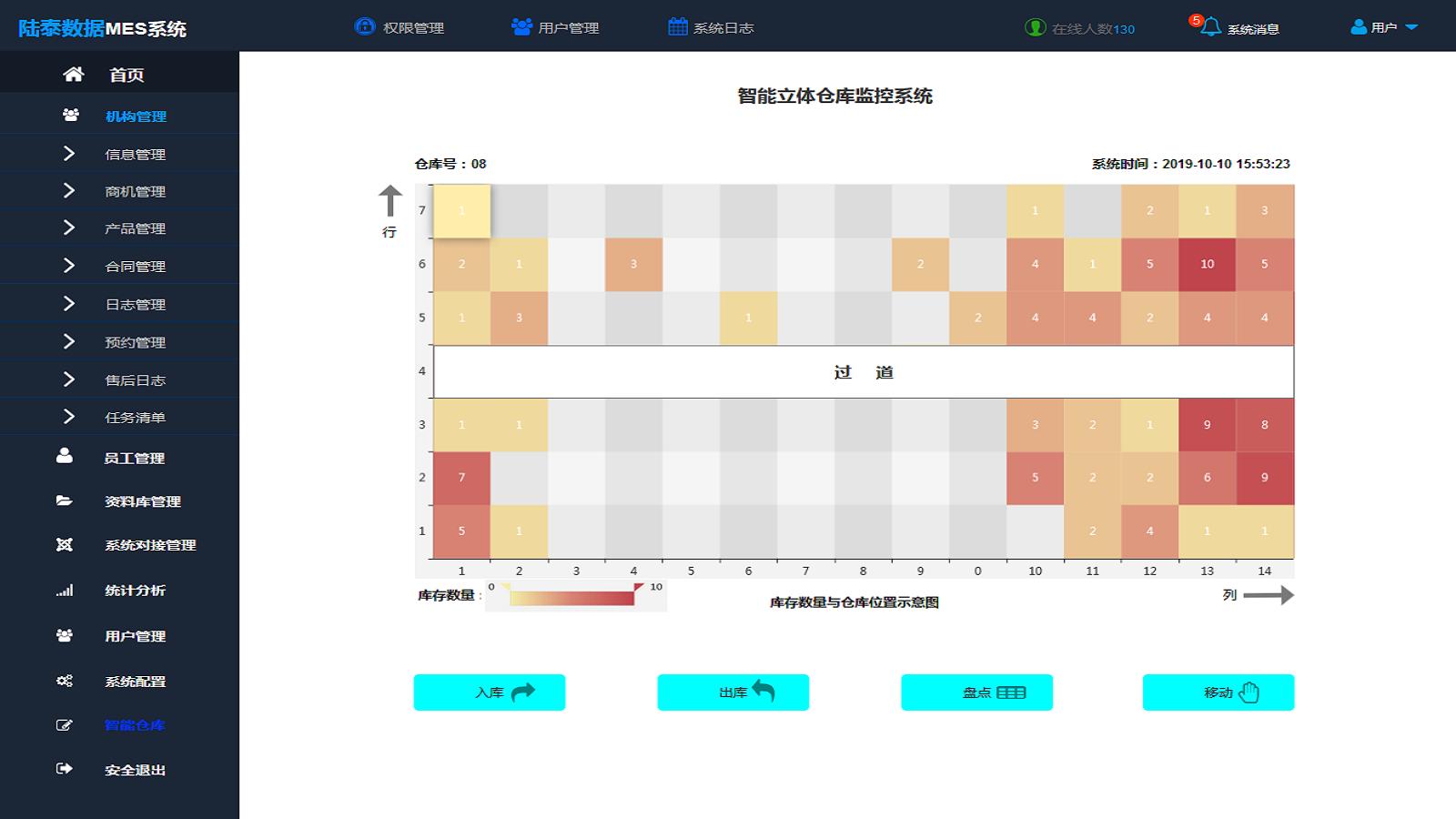Click 系统消息 text in top bar
The height and width of the screenshot is (819, 1456).
[x=1253, y=29]
